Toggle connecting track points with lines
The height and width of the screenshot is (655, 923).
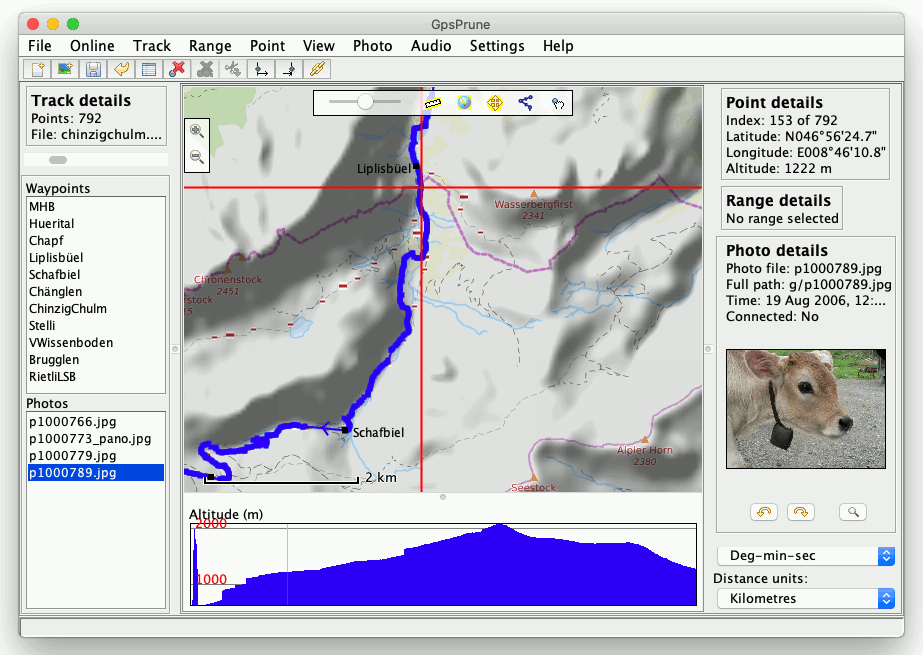525,102
